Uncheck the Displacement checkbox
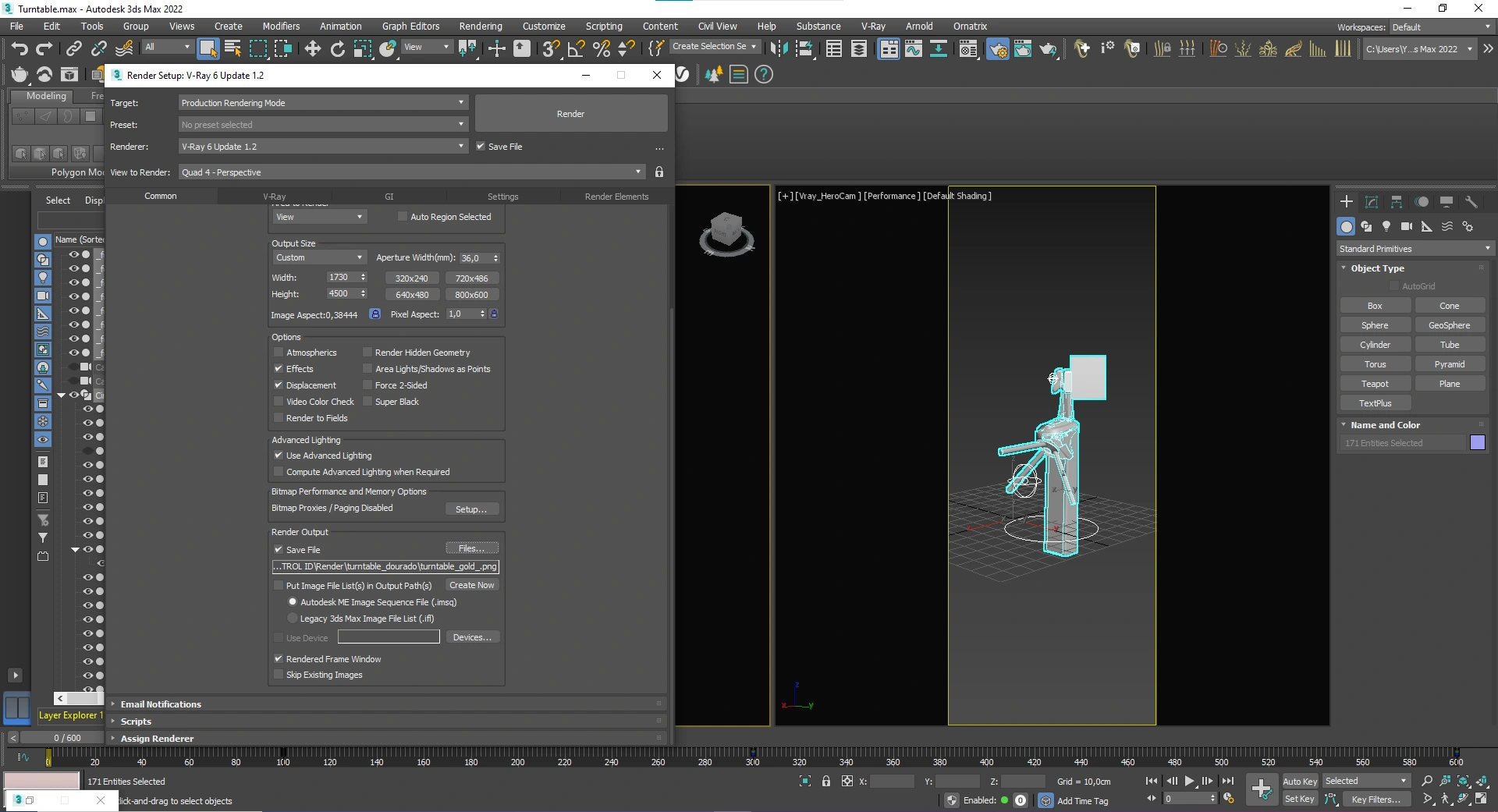This screenshot has height=812, width=1498. click(x=279, y=385)
